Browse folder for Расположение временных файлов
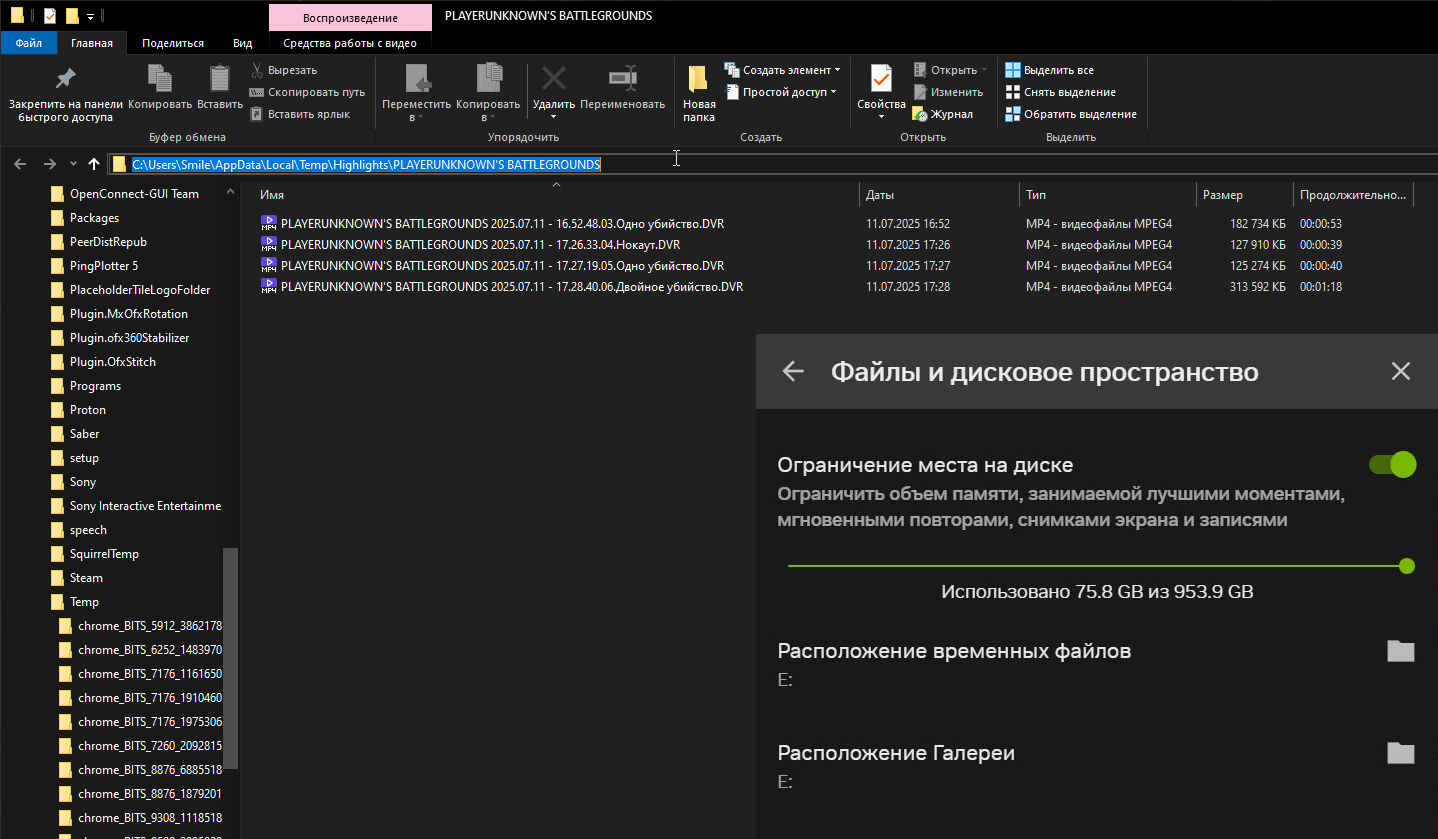Viewport: 1438px width, 839px height. (x=1401, y=651)
